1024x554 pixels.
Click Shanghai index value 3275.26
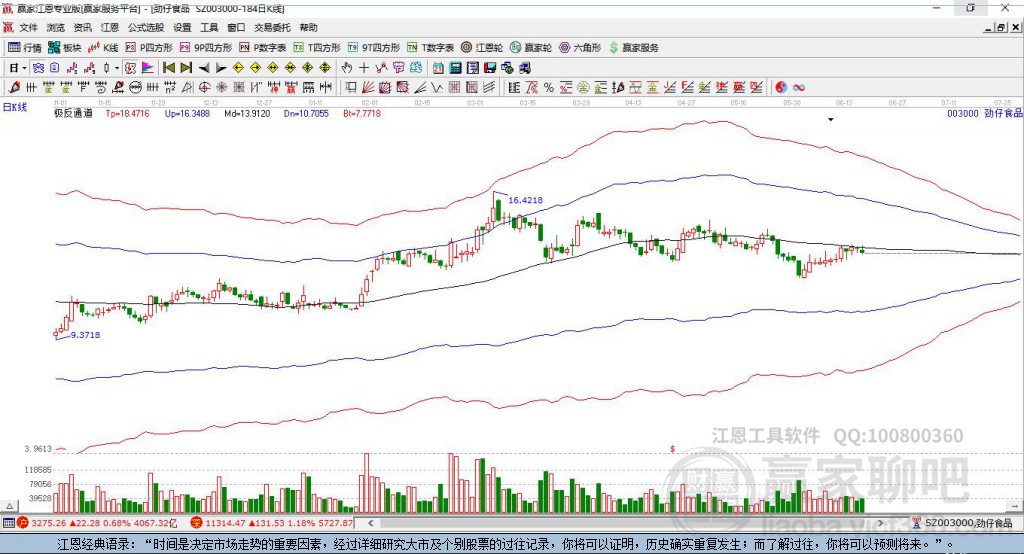click(48, 523)
